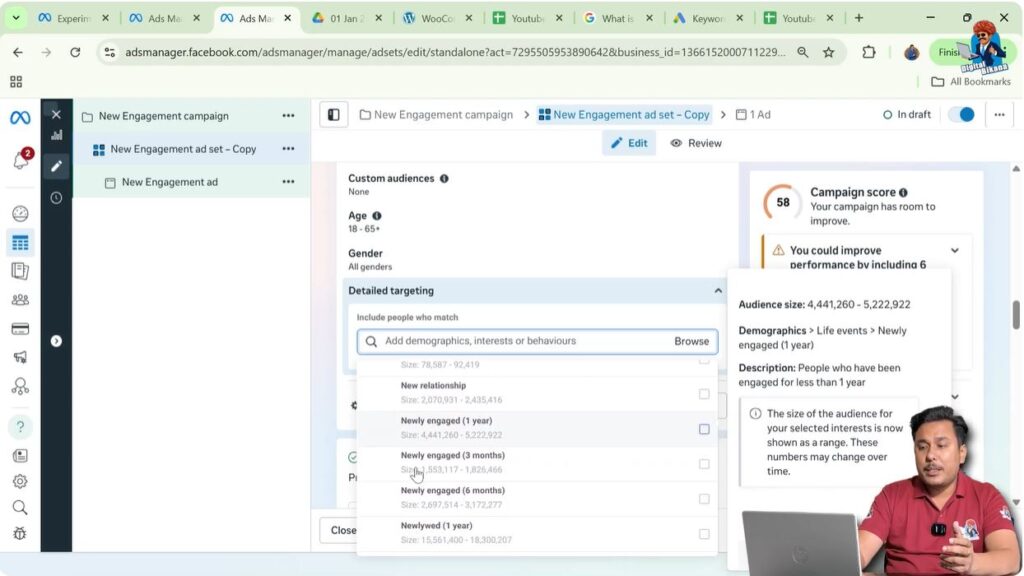Expand the performance improvement suggestion
The width and height of the screenshot is (1024, 576).
tap(955, 250)
